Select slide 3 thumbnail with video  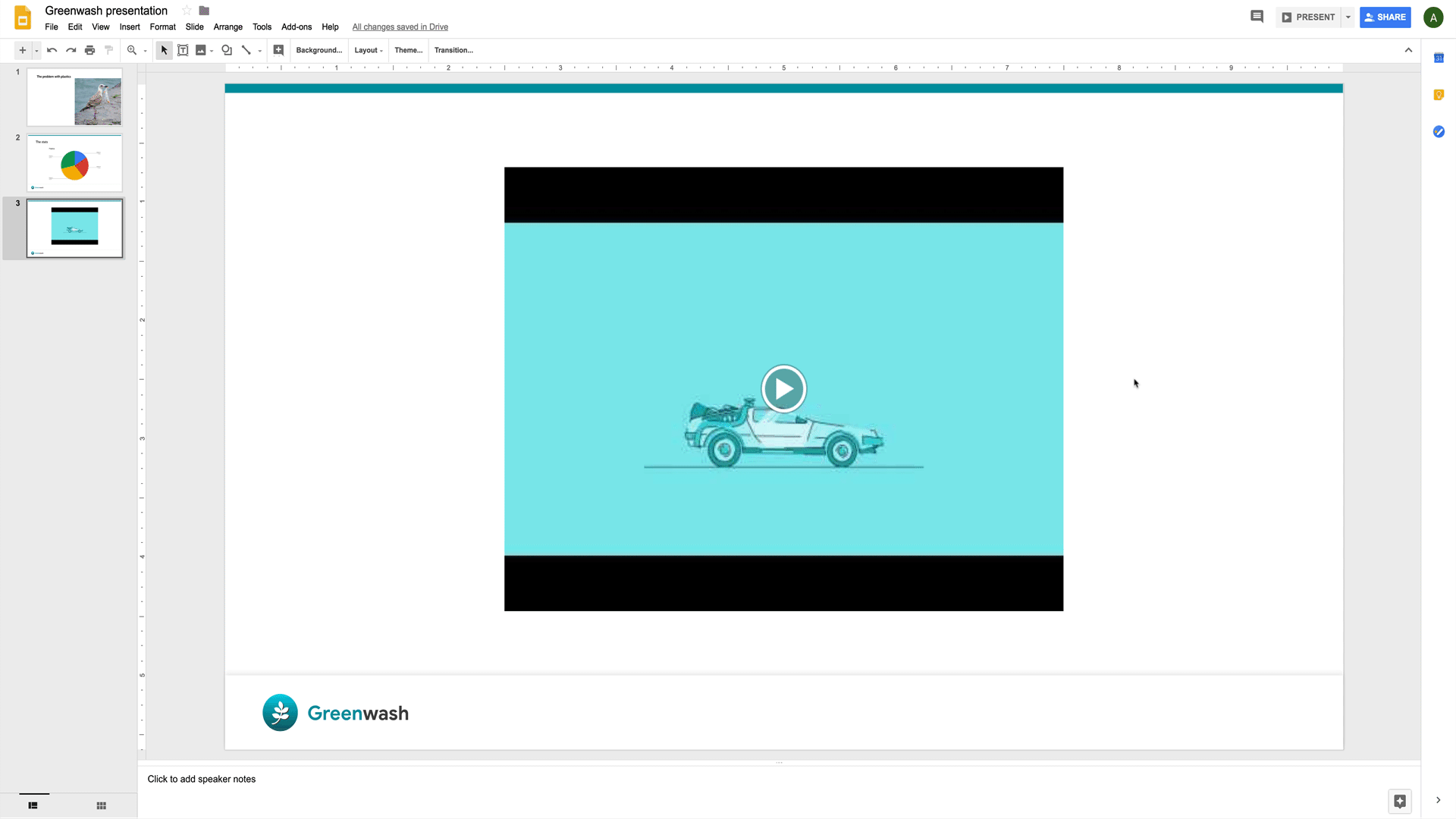[x=74, y=228]
